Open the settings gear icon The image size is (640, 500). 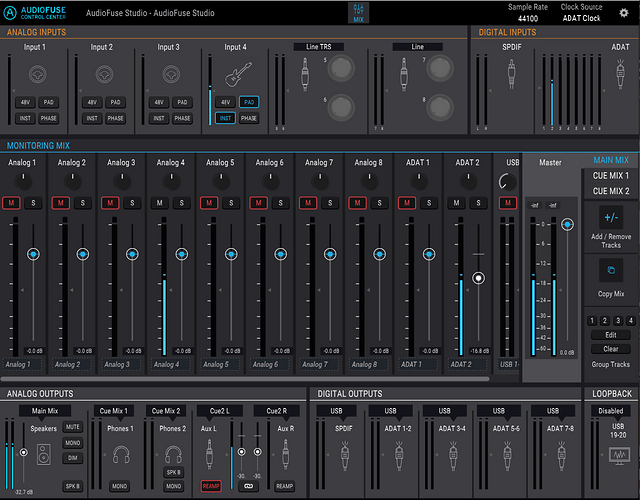(x=624, y=13)
